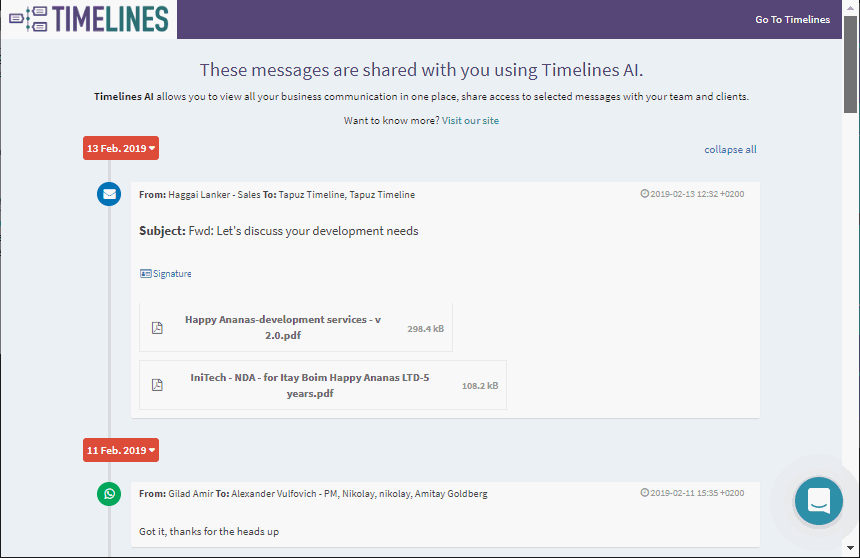This screenshot has height=558, width=860.
Task: Click the Timelines logo
Action: click(89, 19)
